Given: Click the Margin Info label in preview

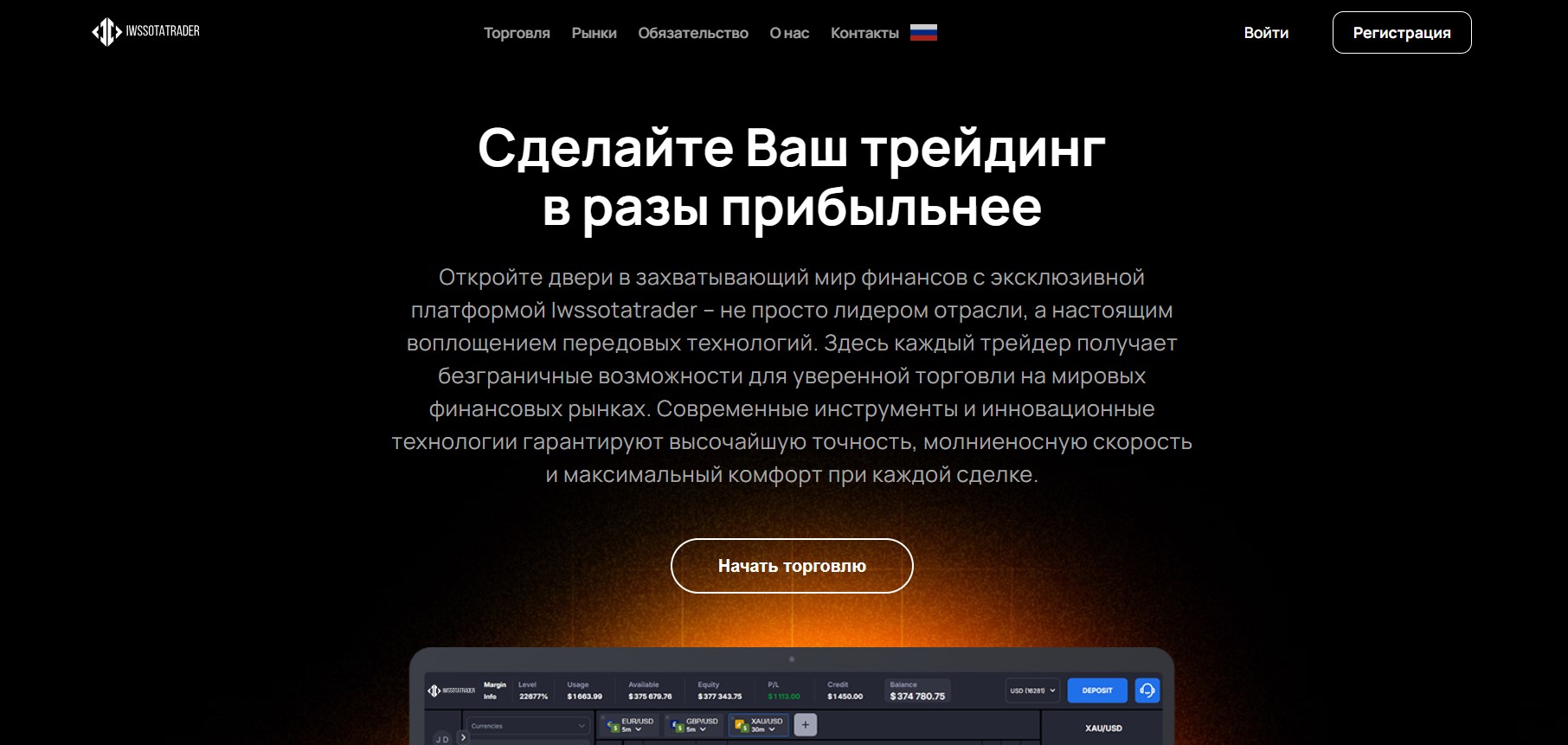Looking at the screenshot, I should click(495, 690).
